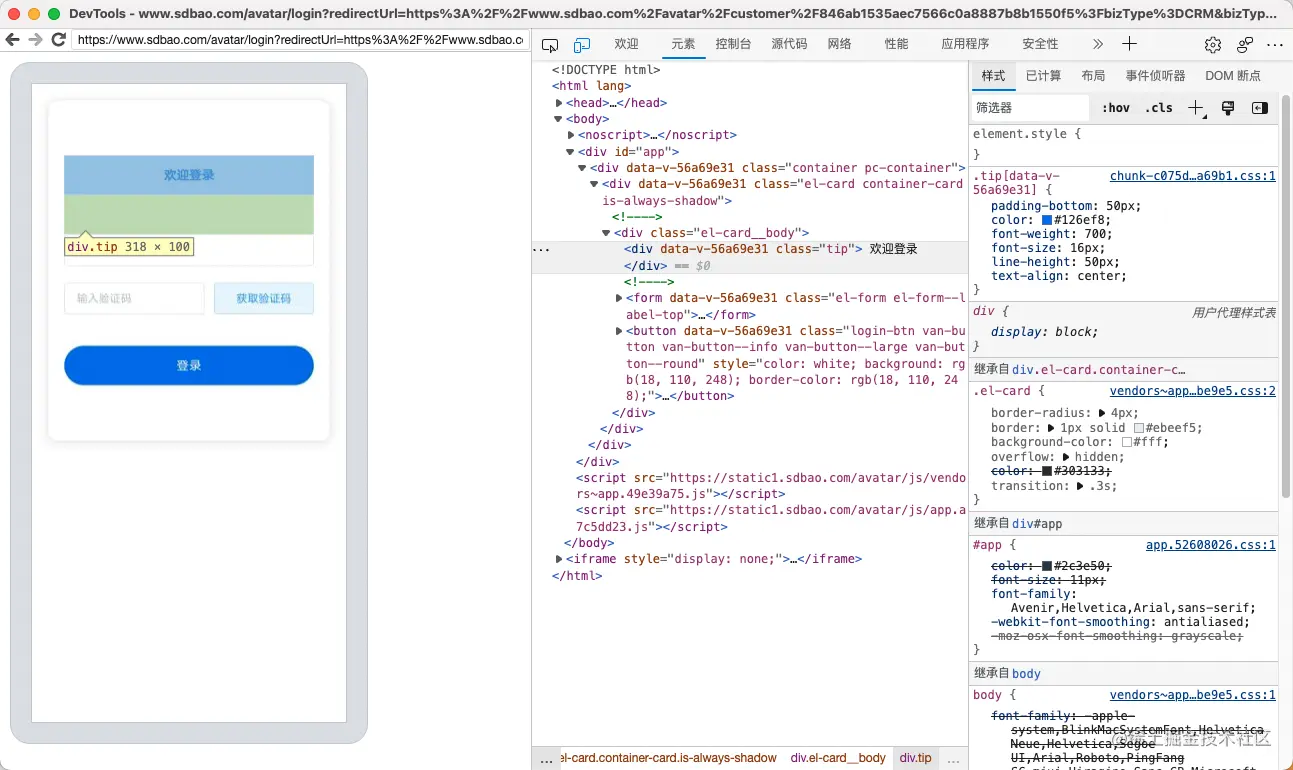This screenshot has height=770, width=1293.
Task: Go back with the browser back arrow
Action: click(x=13, y=40)
